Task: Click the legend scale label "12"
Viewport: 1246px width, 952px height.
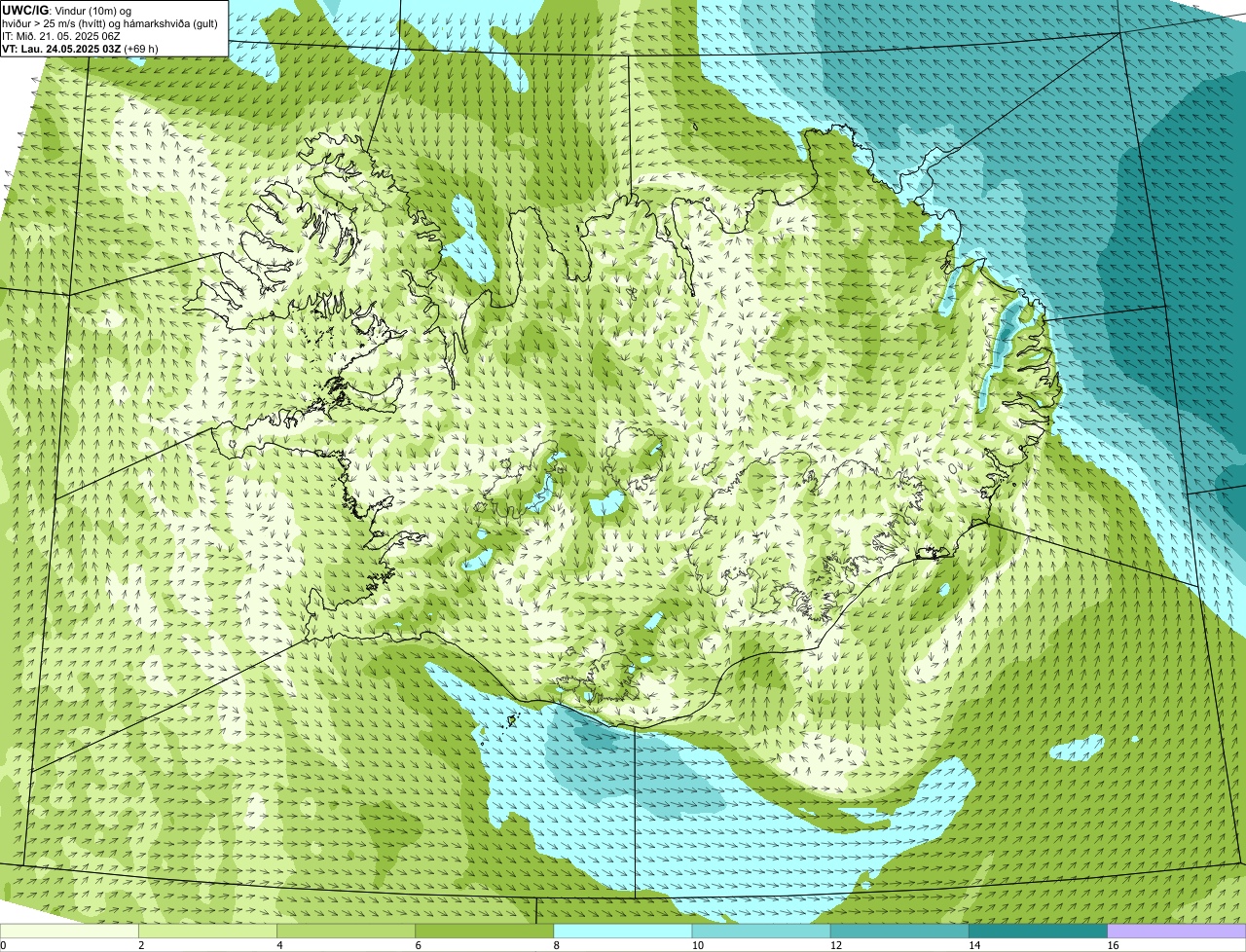Action: coord(836,946)
